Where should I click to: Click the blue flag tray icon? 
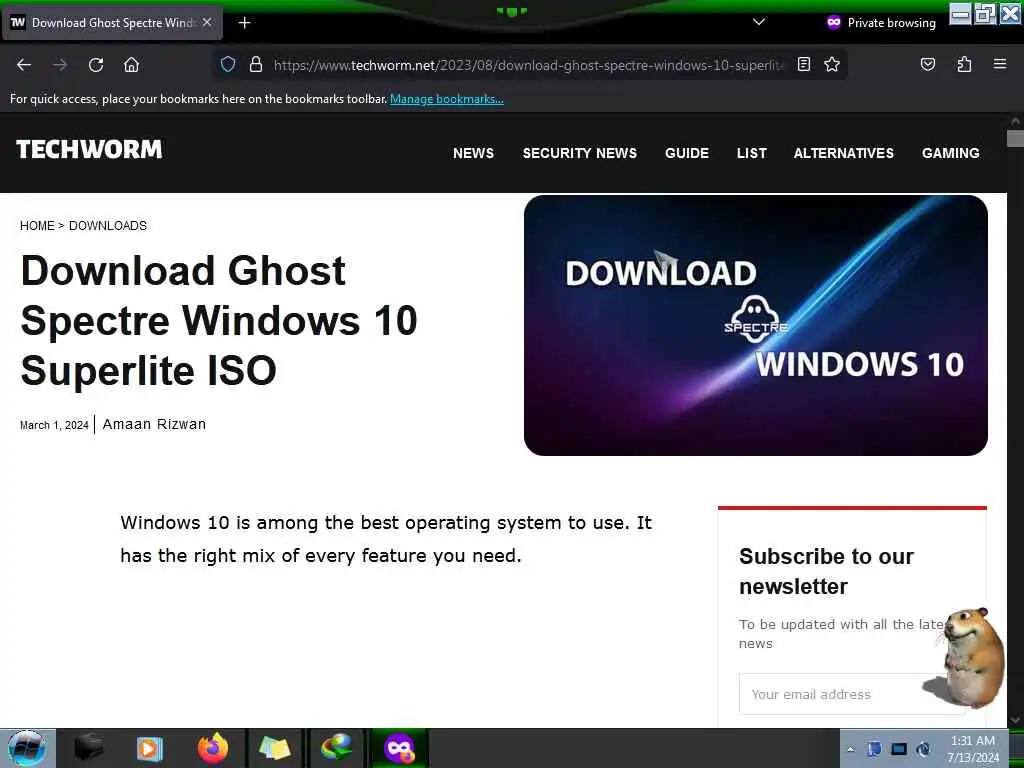coord(874,749)
